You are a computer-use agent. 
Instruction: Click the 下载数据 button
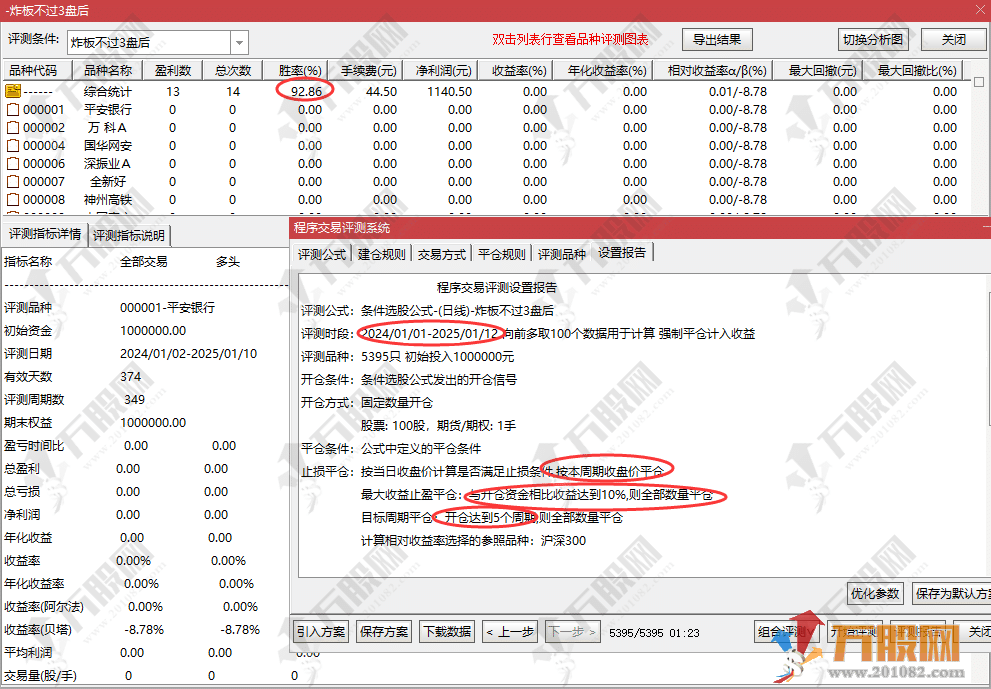tap(447, 631)
